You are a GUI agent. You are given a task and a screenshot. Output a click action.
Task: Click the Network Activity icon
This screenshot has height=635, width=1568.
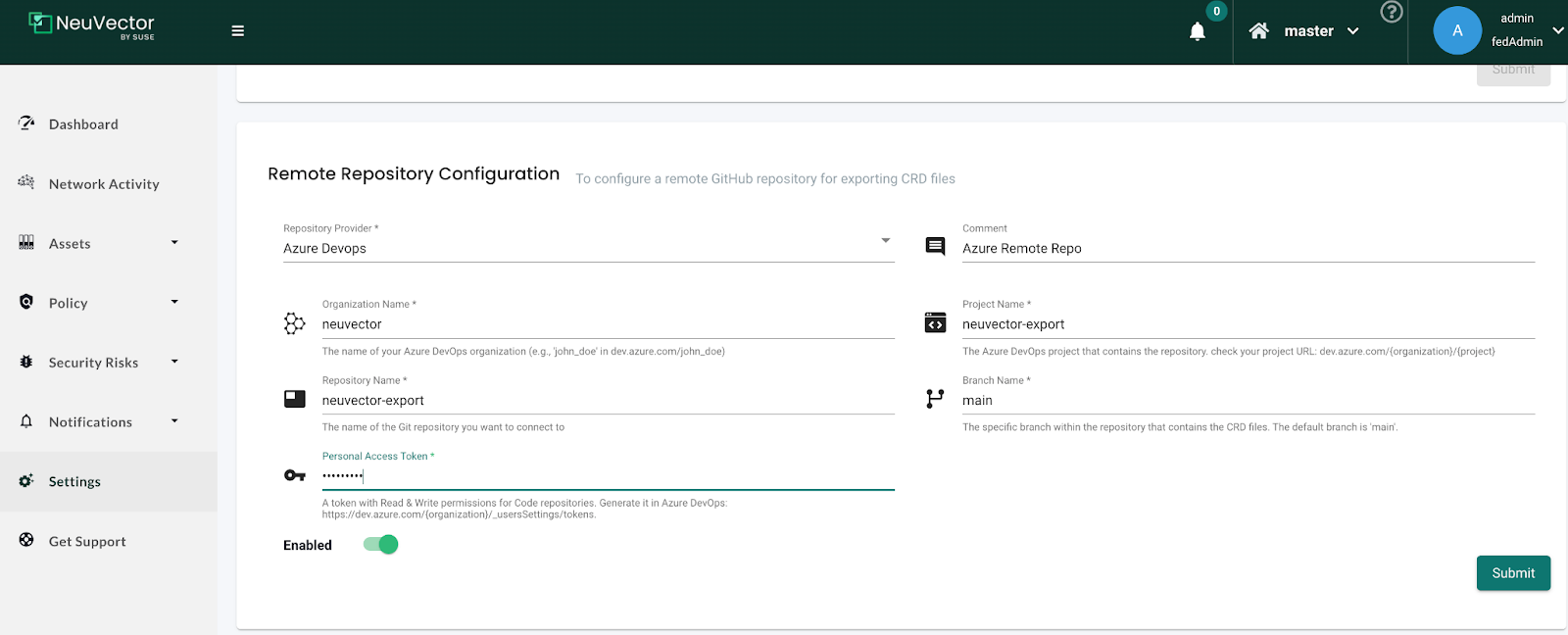(x=26, y=183)
